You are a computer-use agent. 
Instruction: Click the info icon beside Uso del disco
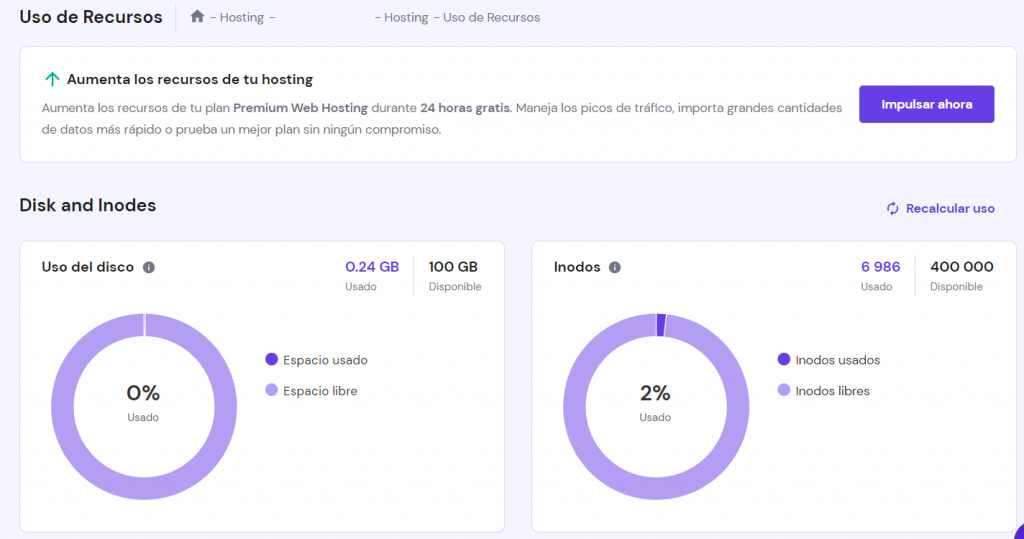click(149, 267)
